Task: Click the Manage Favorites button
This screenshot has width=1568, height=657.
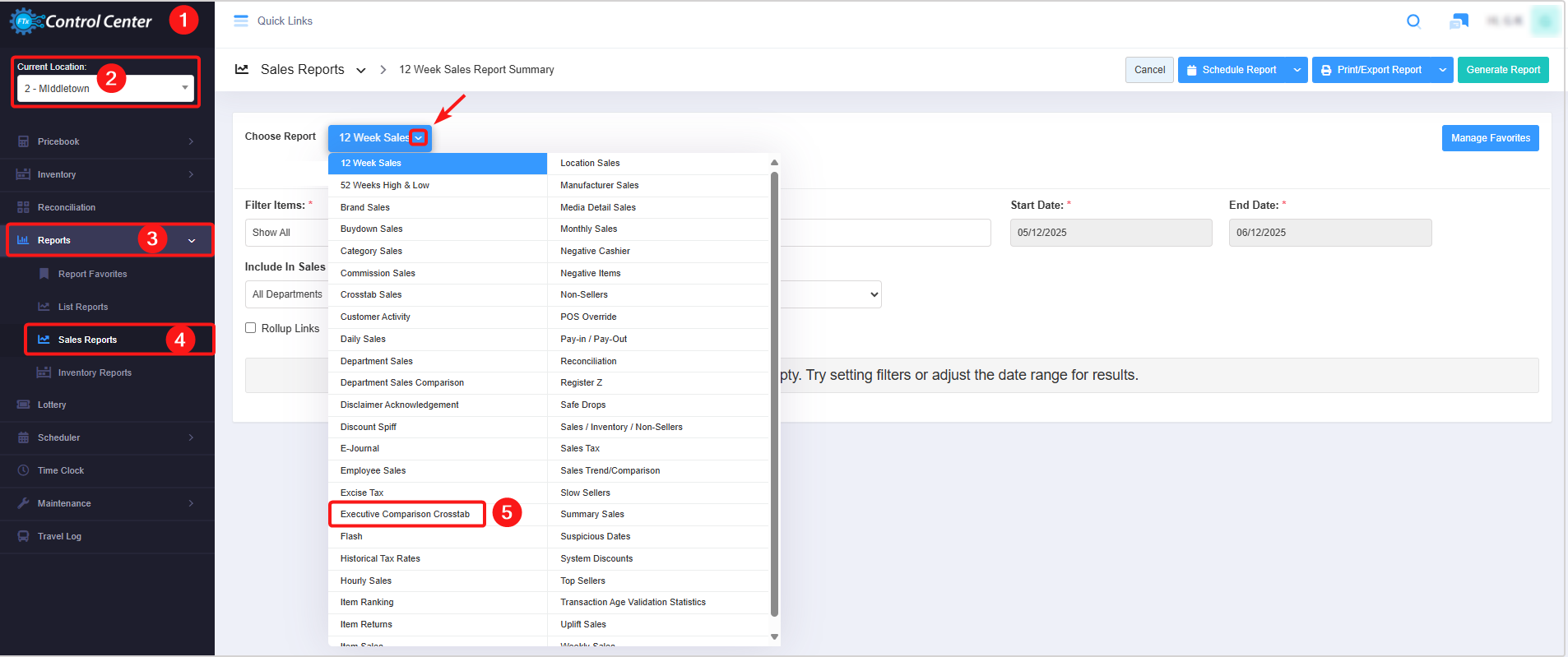Action: [x=1490, y=138]
